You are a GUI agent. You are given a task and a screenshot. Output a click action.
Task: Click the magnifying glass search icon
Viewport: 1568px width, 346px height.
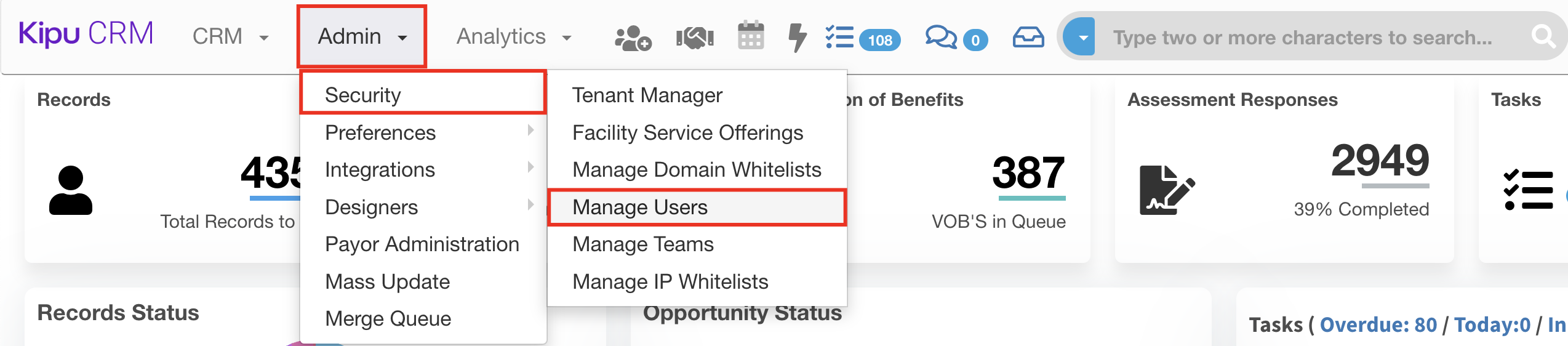coord(1543,37)
